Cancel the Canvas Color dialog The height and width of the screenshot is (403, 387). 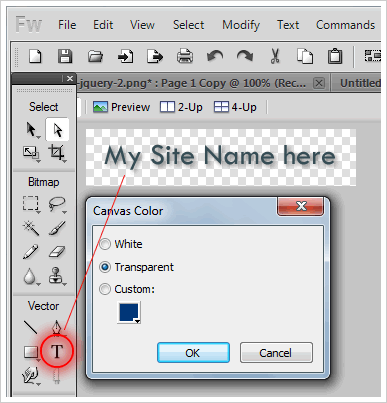[276, 353]
